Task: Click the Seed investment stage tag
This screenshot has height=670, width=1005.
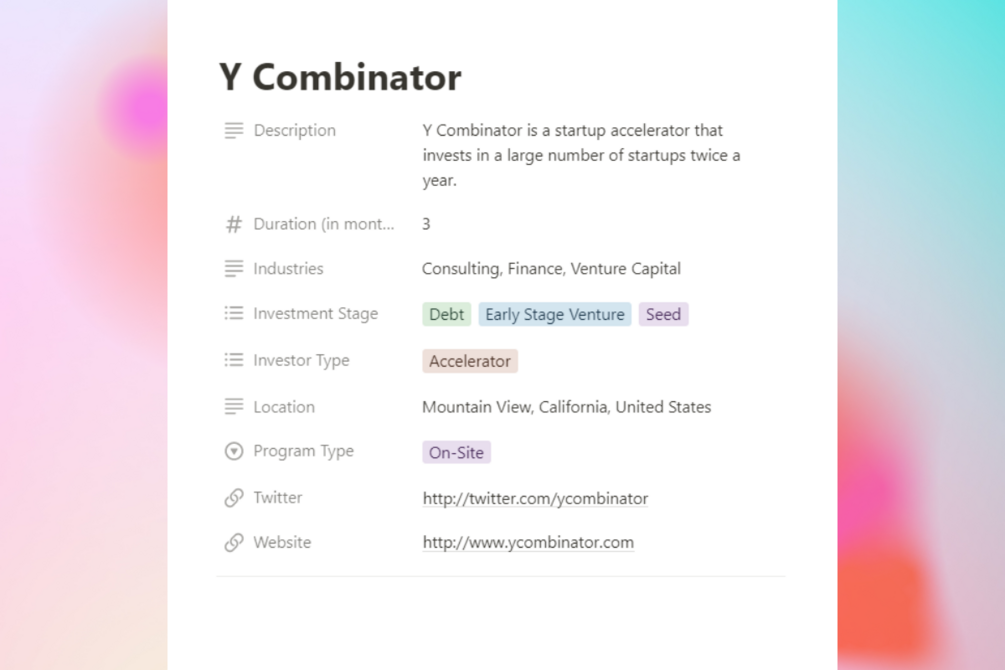Action: (x=663, y=315)
